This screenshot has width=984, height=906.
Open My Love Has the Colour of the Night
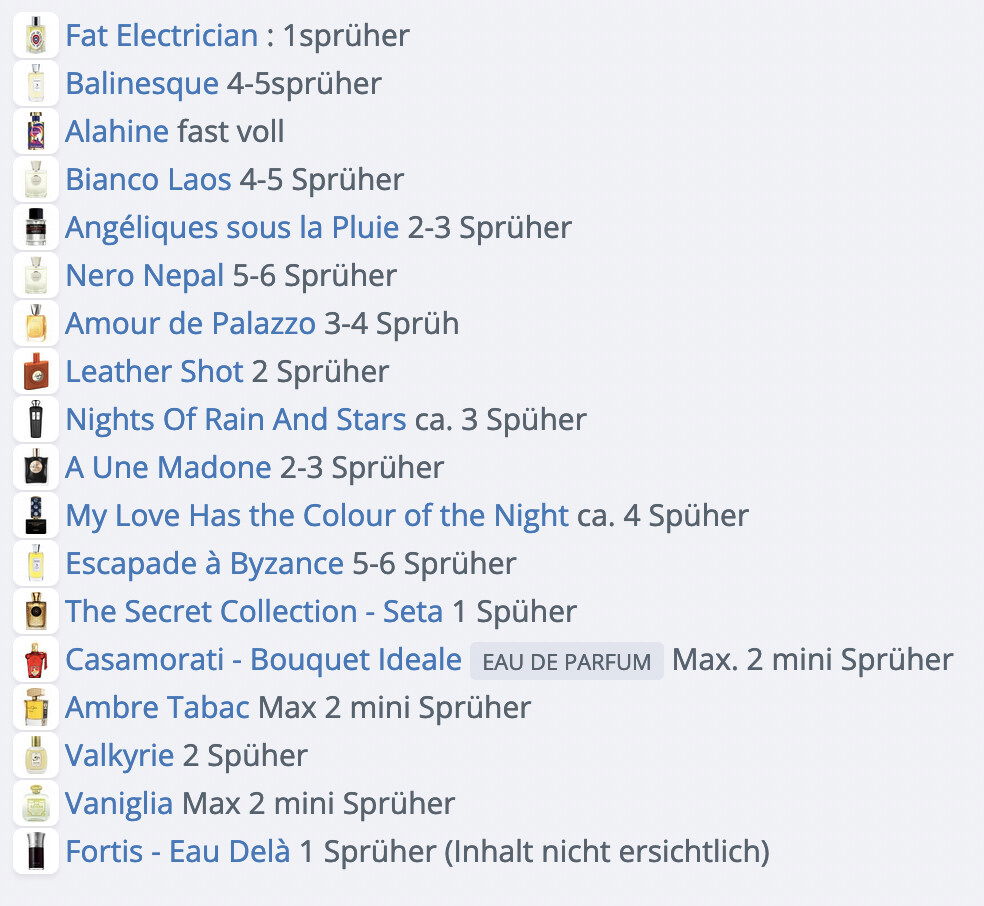click(317, 516)
